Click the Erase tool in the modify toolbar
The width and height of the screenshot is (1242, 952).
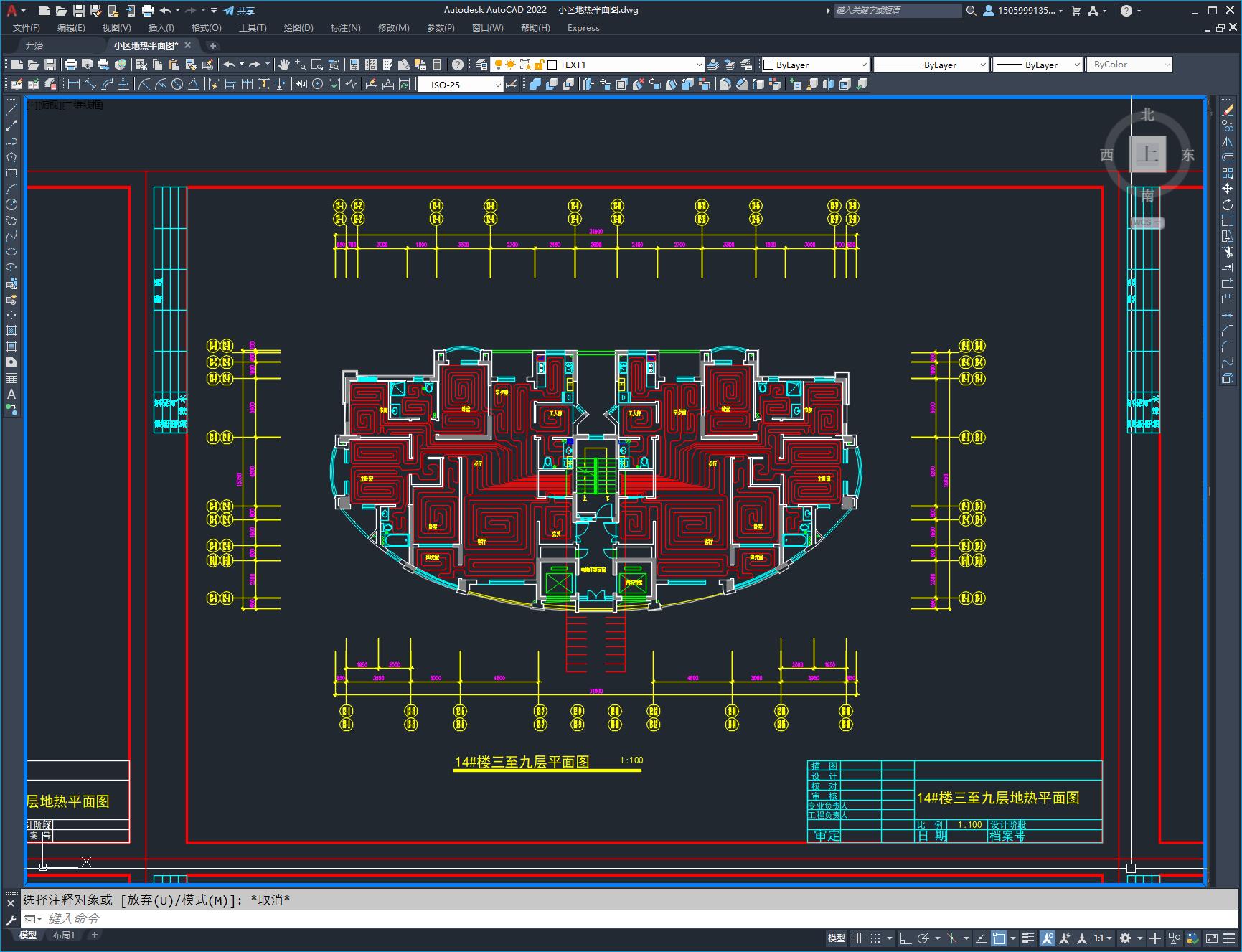1228,110
